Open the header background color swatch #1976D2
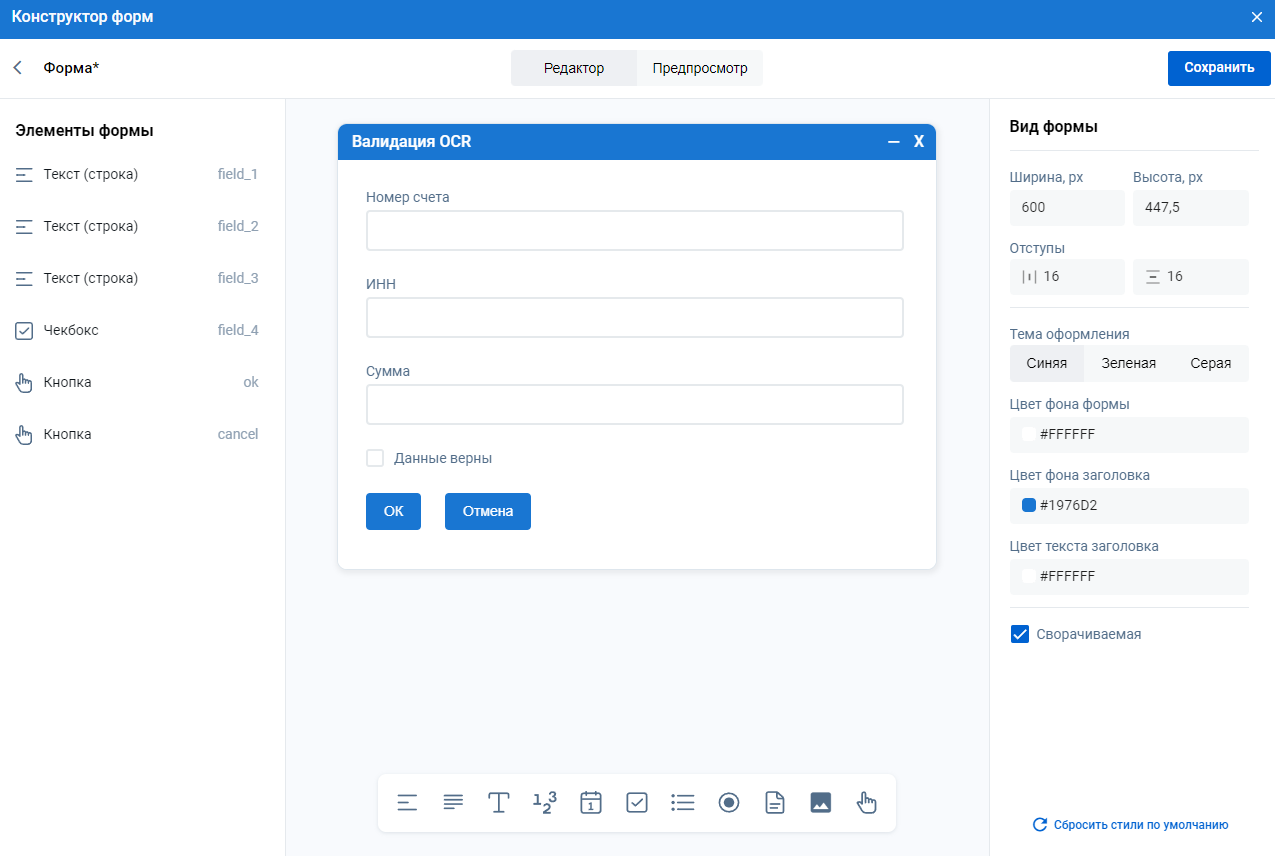The image size is (1275, 858). point(1028,506)
